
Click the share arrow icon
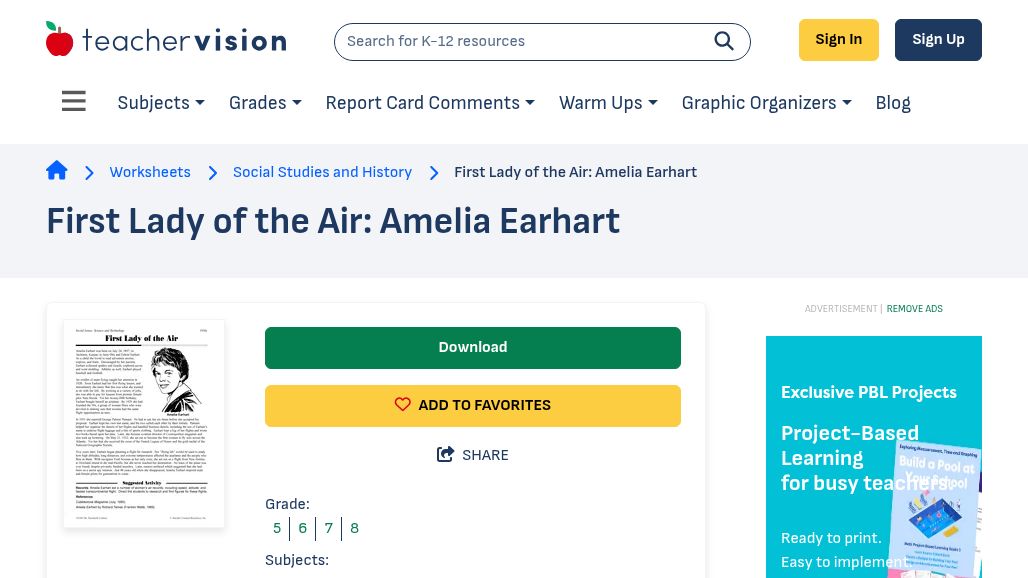point(446,455)
